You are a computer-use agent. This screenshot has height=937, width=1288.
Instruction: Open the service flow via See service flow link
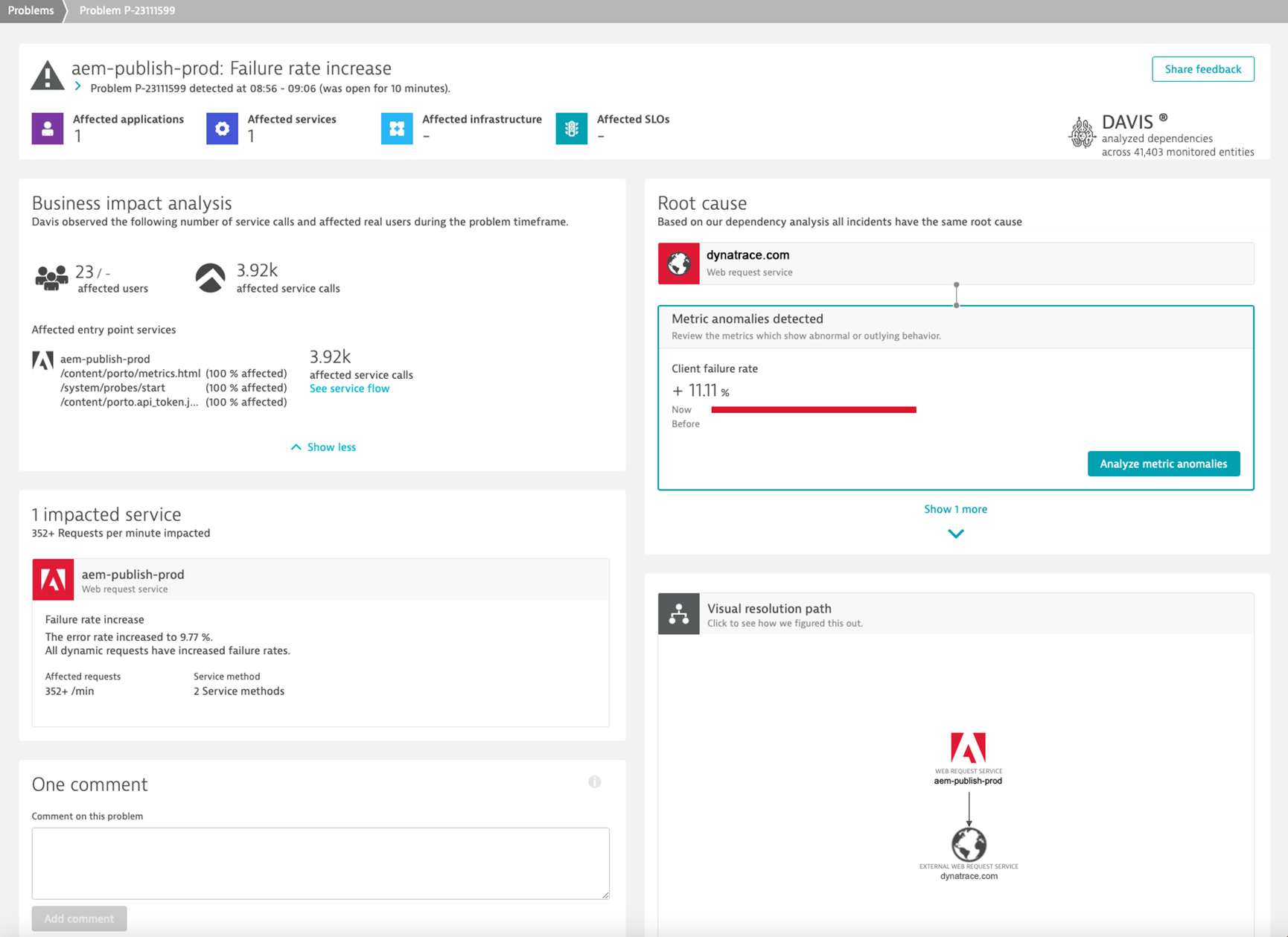coord(349,388)
